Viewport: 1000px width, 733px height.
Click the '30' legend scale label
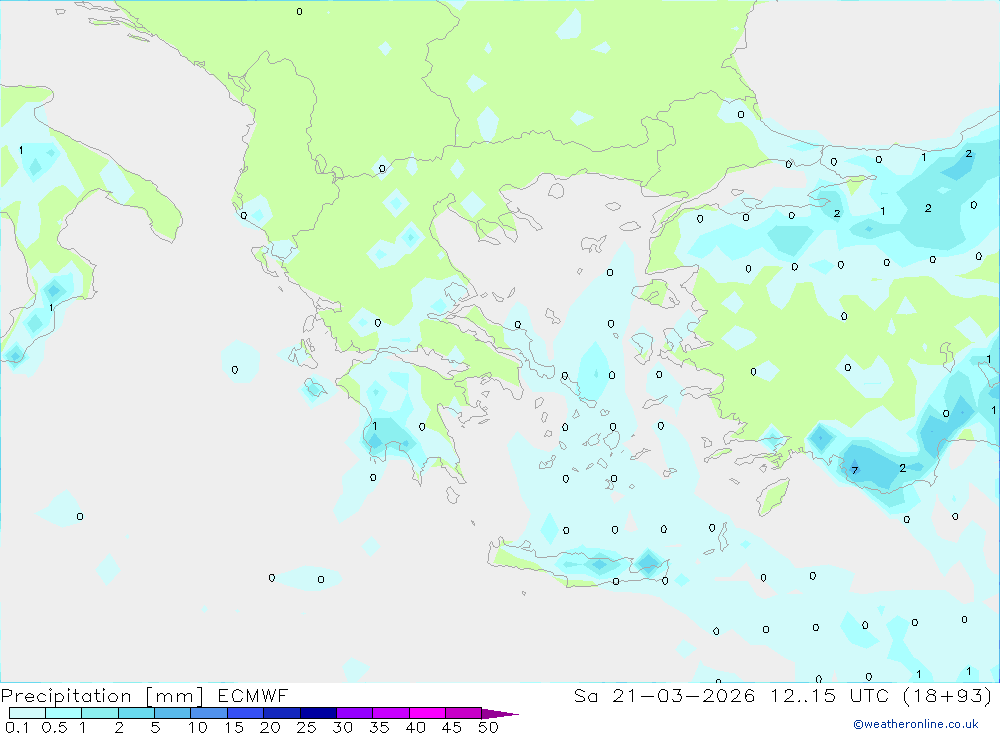[x=343, y=727]
